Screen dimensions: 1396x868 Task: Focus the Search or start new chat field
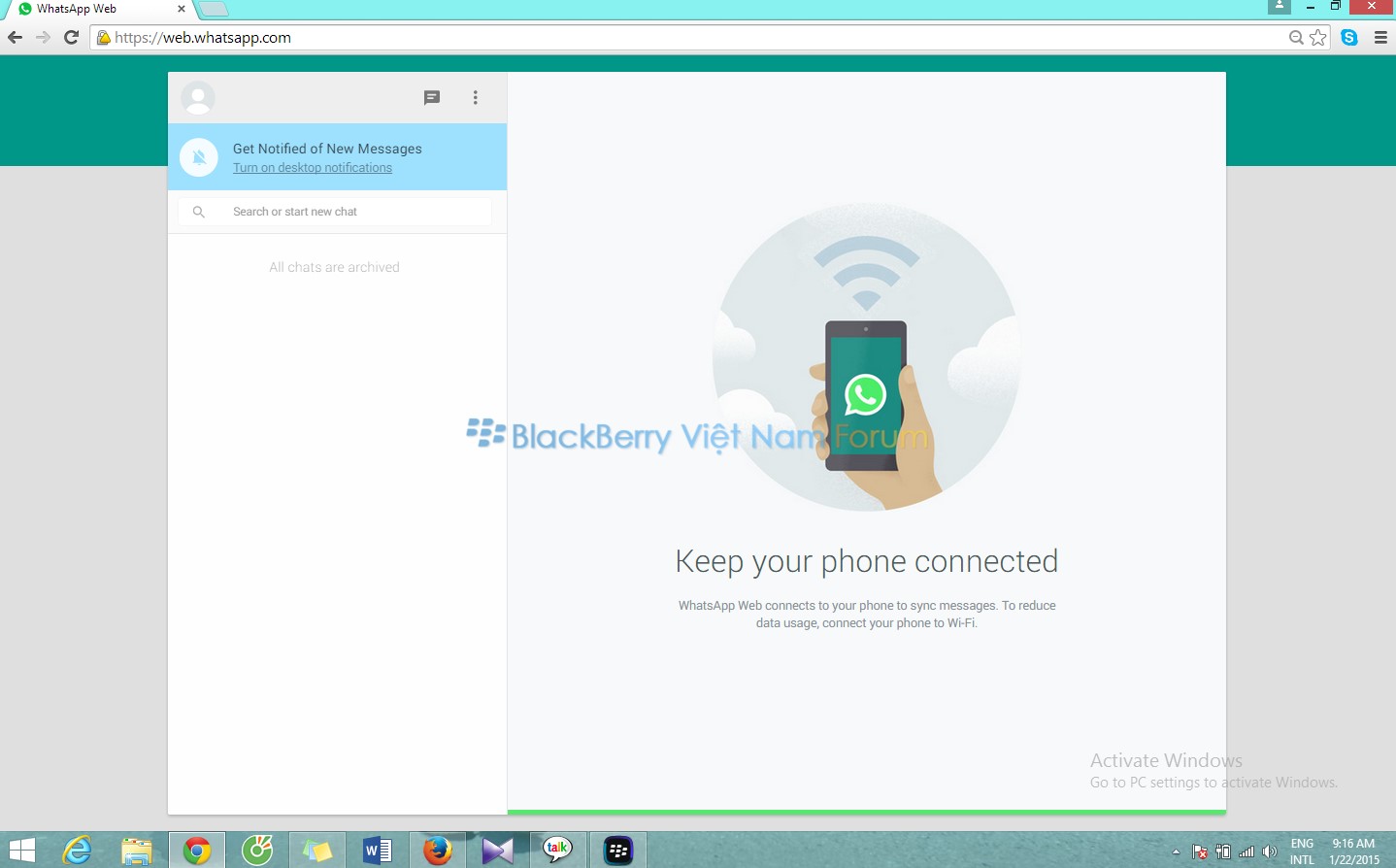click(x=335, y=212)
